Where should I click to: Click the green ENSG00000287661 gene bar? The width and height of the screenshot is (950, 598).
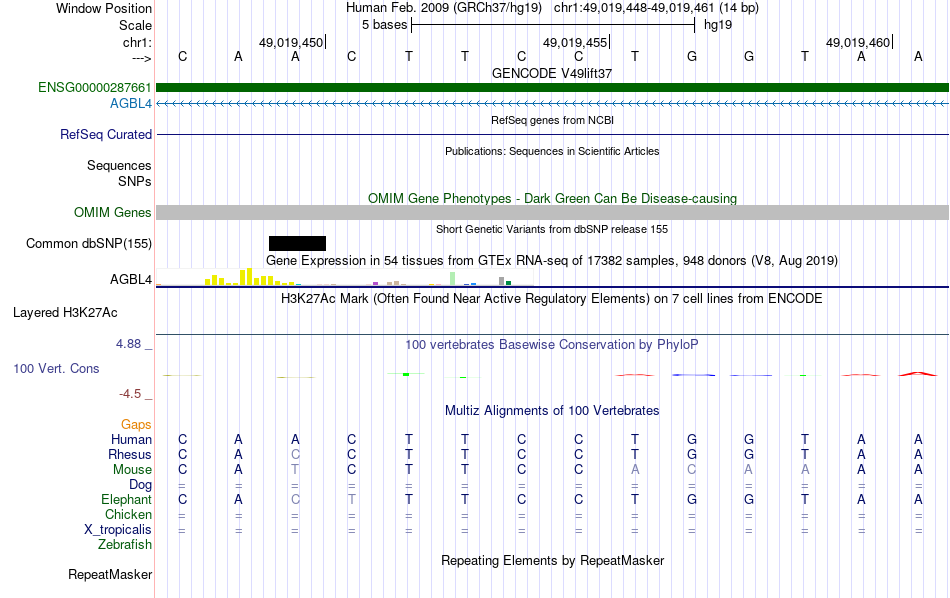coord(552,88)
